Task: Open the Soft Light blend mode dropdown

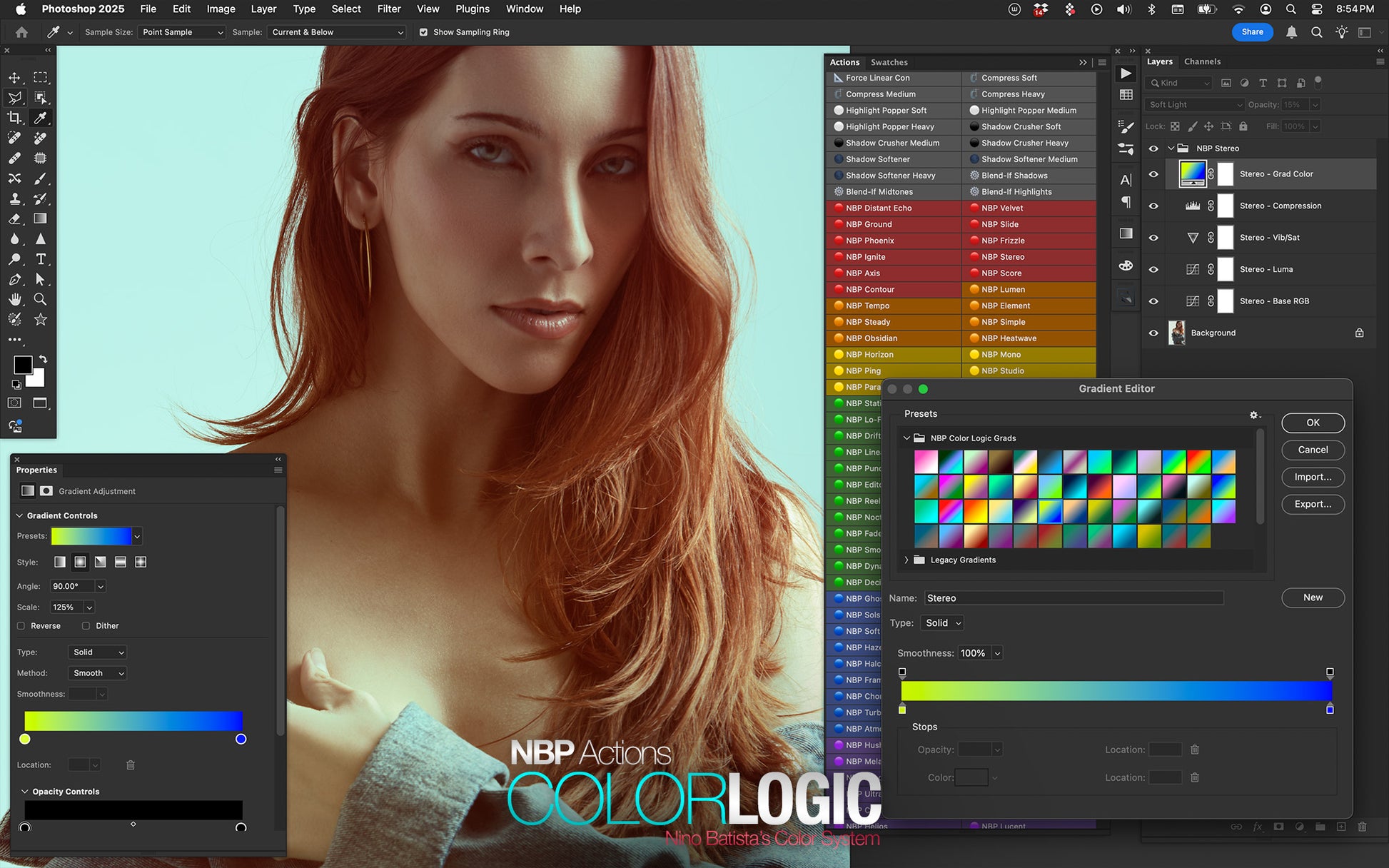Action: click(1194, 105)
